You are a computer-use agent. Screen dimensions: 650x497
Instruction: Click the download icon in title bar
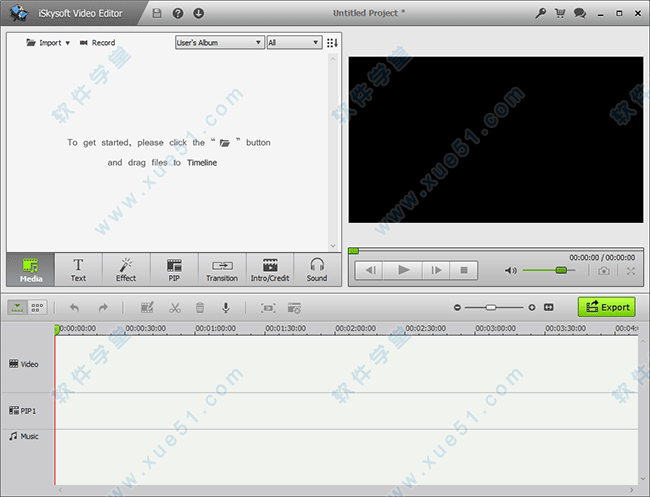pos(199,13)
